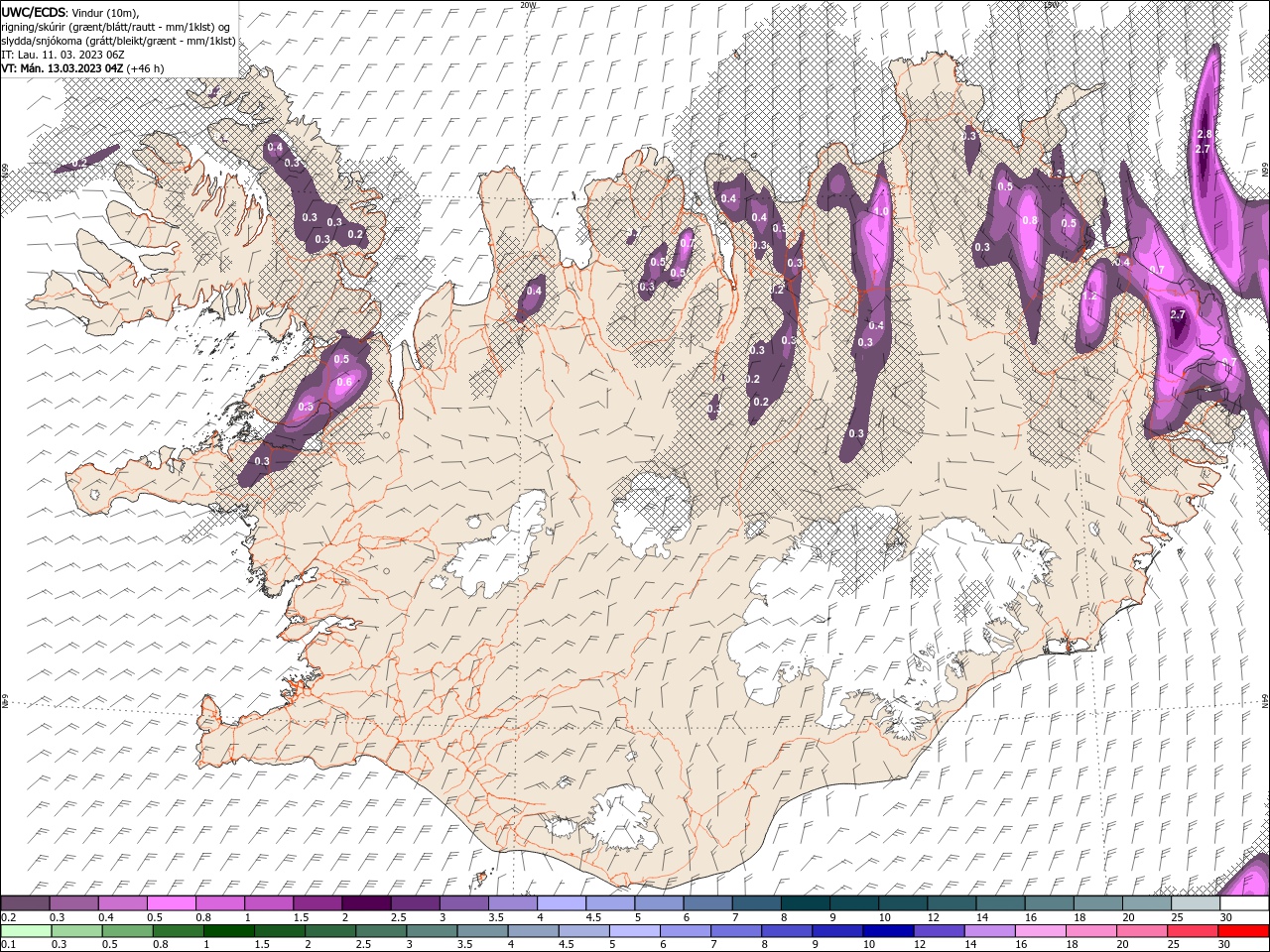Click the '30' label in the lower legend row
This screenshot has width=1270, height=952.
(1226, 945)
